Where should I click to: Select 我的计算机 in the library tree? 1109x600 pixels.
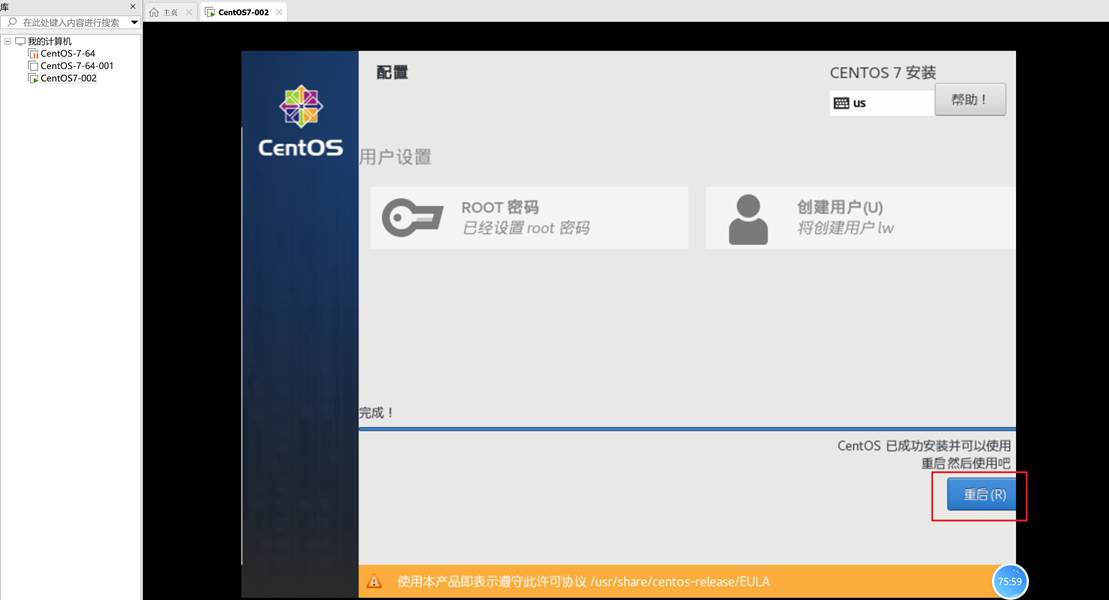tap(50, 41)
